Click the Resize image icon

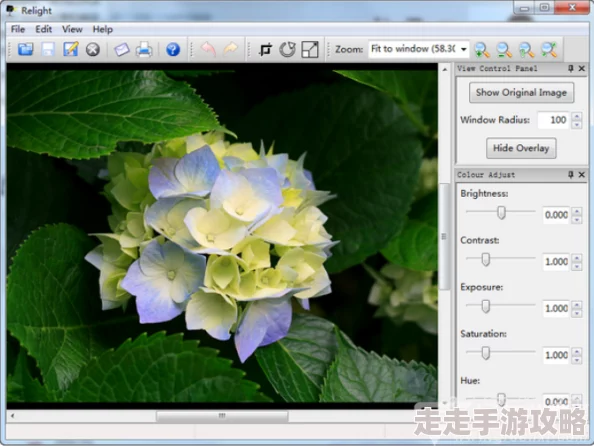310,49
